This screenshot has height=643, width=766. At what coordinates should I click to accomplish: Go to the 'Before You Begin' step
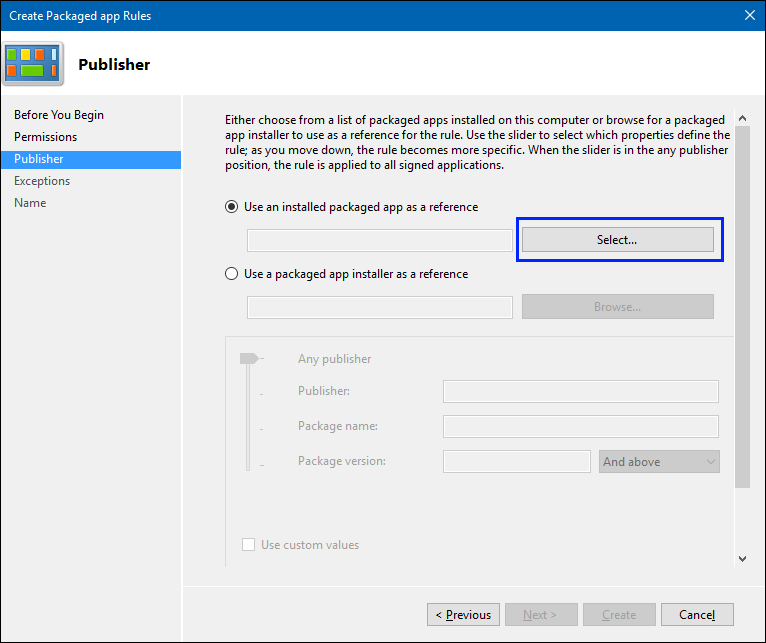(59, 115)
